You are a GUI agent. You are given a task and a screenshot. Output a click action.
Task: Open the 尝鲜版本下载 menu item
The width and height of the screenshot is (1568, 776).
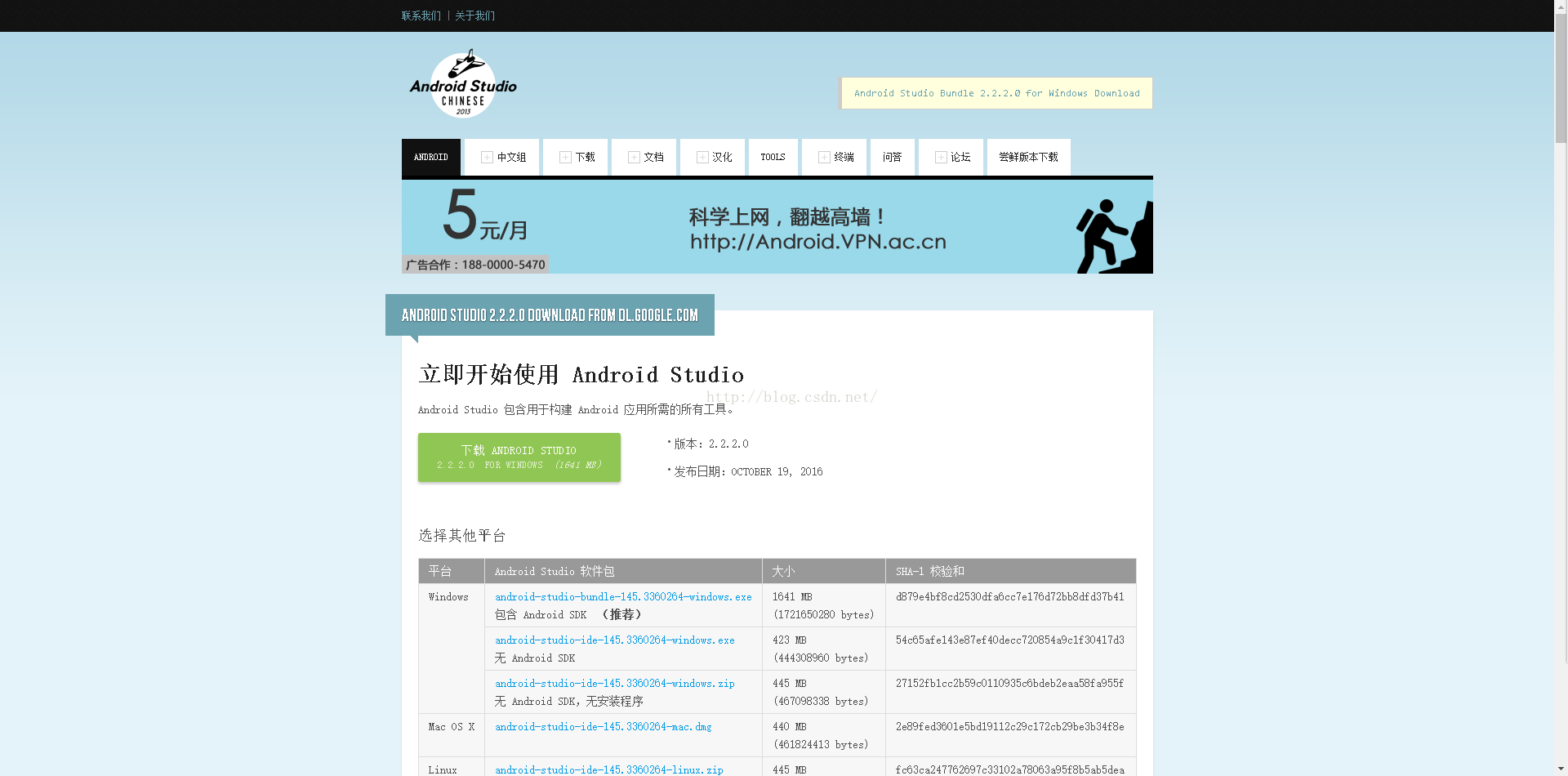pos(1029,157)
